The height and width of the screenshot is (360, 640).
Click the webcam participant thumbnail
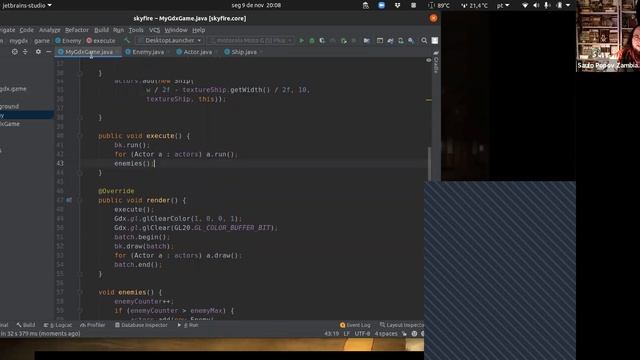click(608, 36)
